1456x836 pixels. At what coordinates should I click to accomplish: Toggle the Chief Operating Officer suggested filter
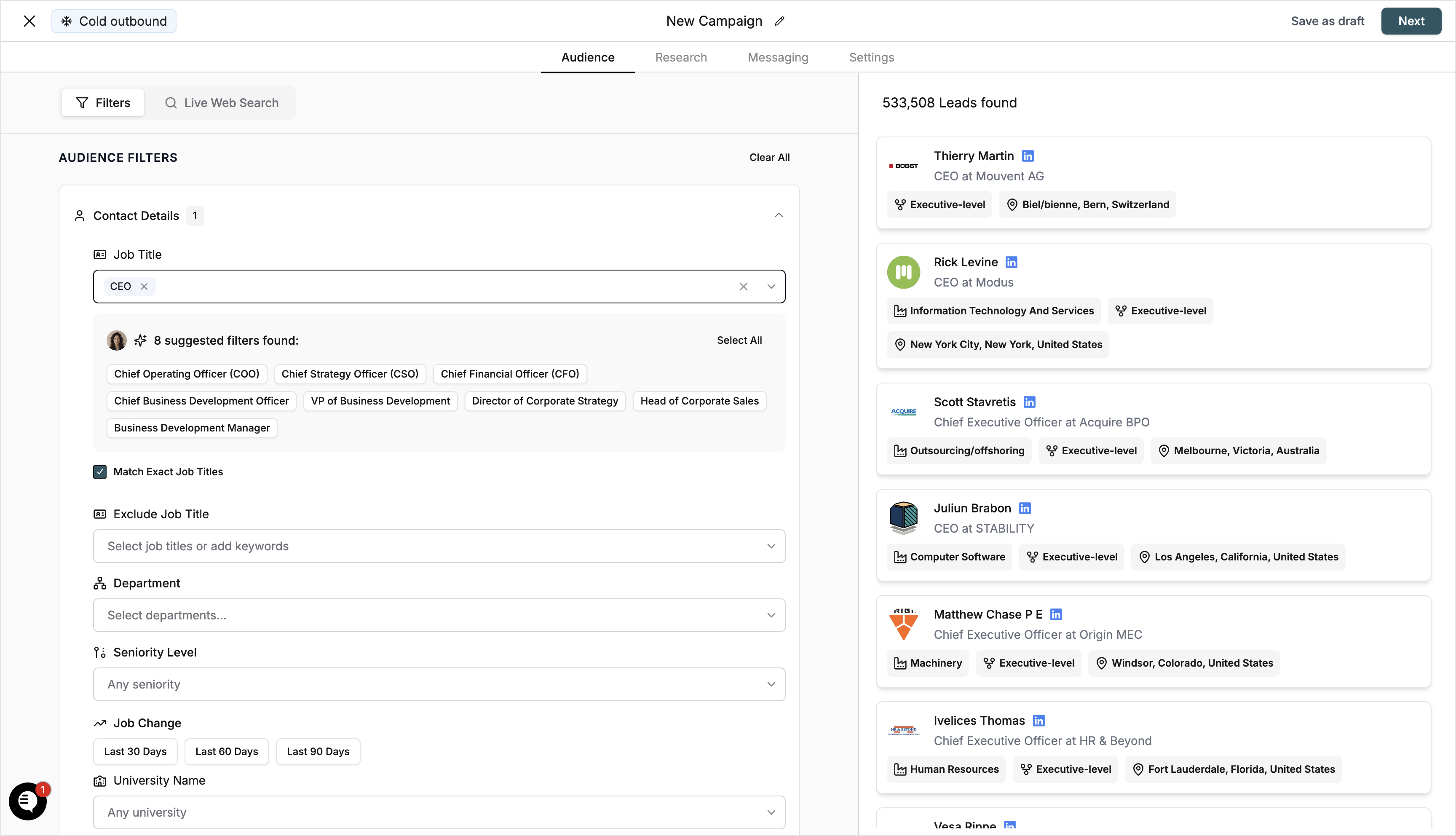click(x=187, y=374)
